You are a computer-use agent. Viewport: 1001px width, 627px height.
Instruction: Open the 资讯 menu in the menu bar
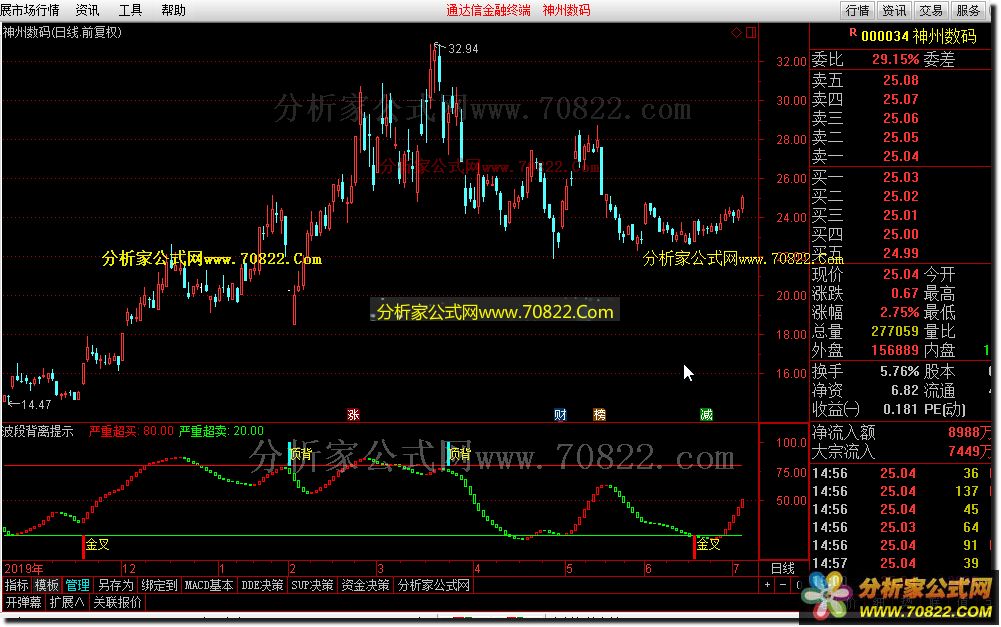click(x=87, y=10)
